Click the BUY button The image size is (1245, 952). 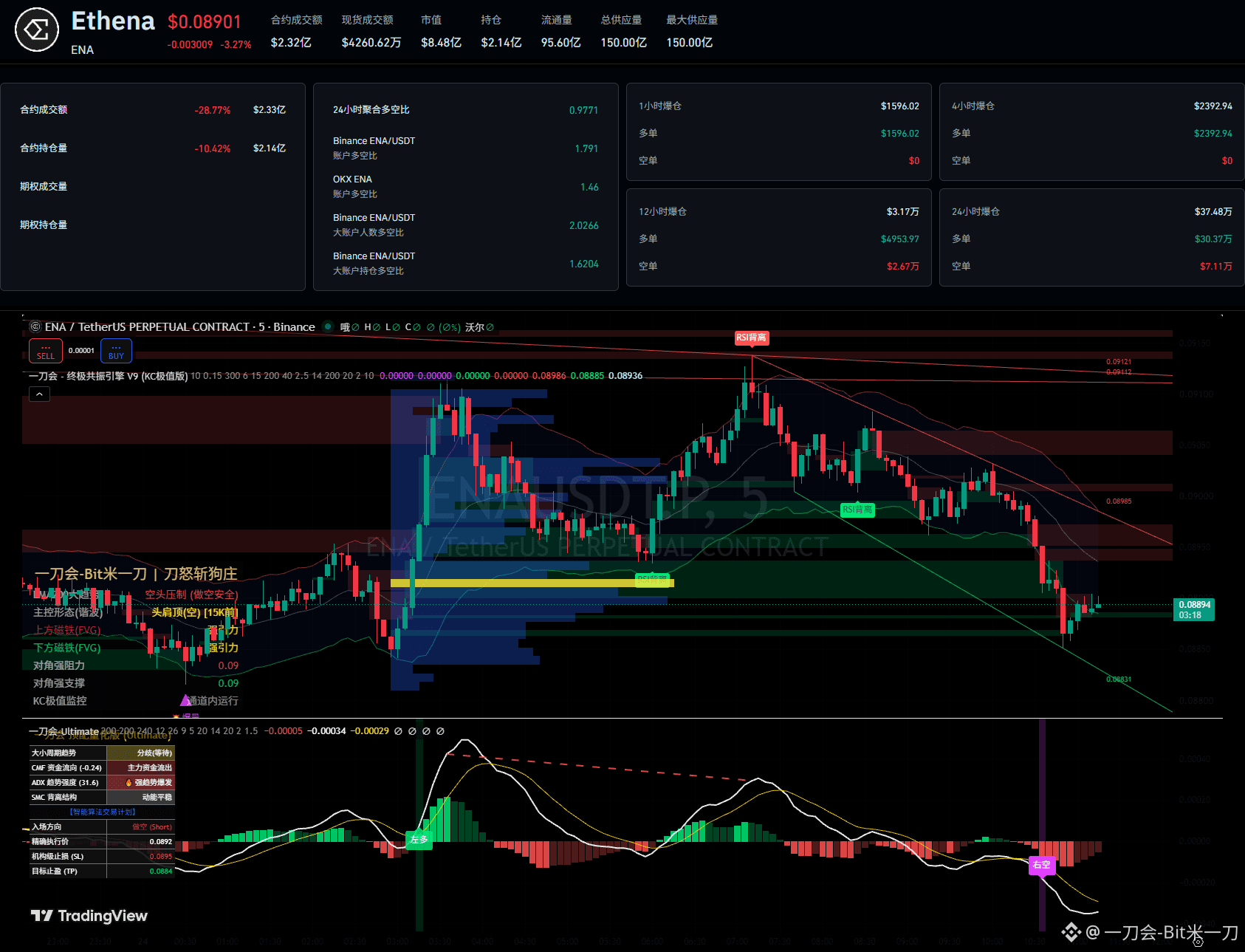tap(116, 351)
